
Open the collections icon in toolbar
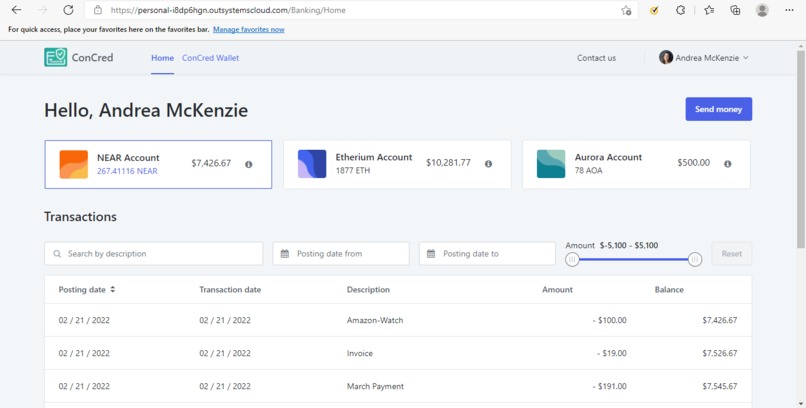click(x=735, y=10)
